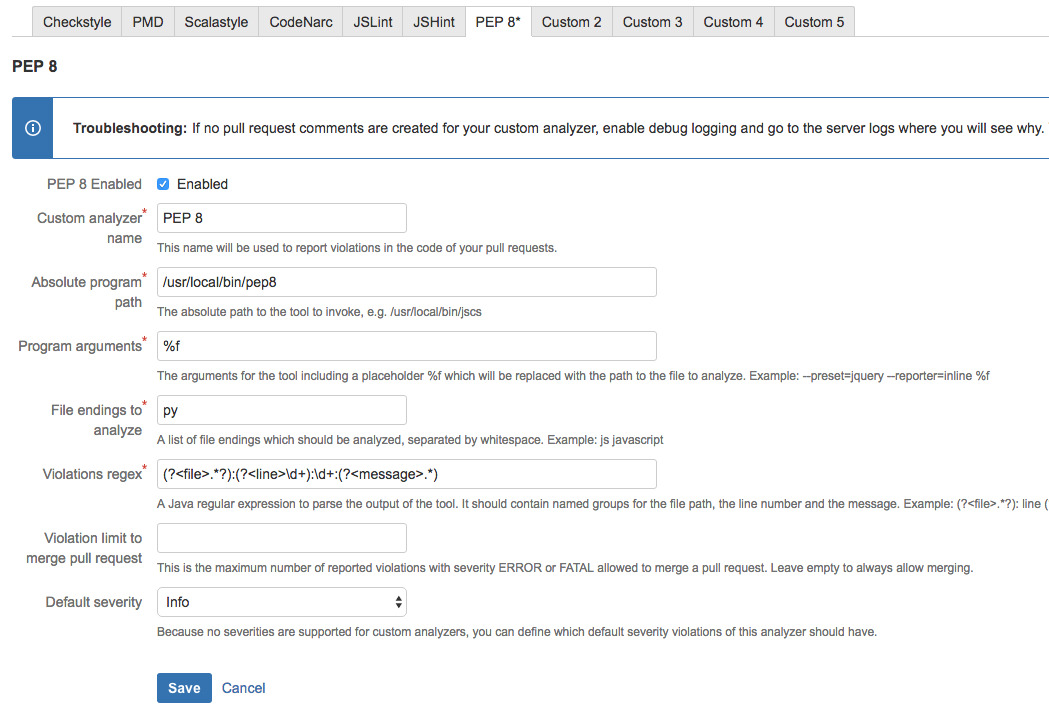Image resolution: width=1049 pixels, height=718 pixels.
Task: Open the PMD tab
Action: [x=148, y=22]
